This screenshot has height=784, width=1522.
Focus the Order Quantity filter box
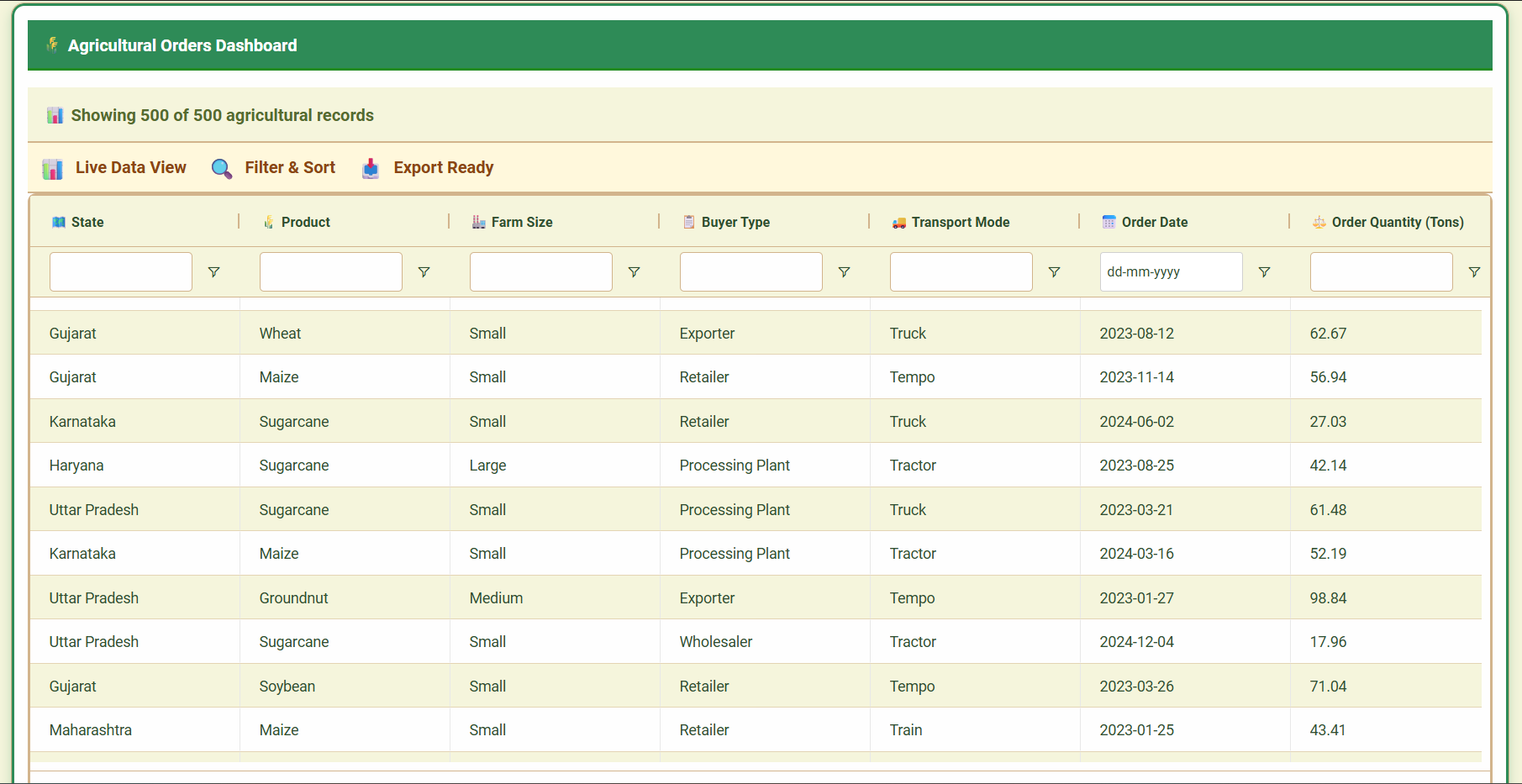pyautogui.click(x=1382, y=272)
